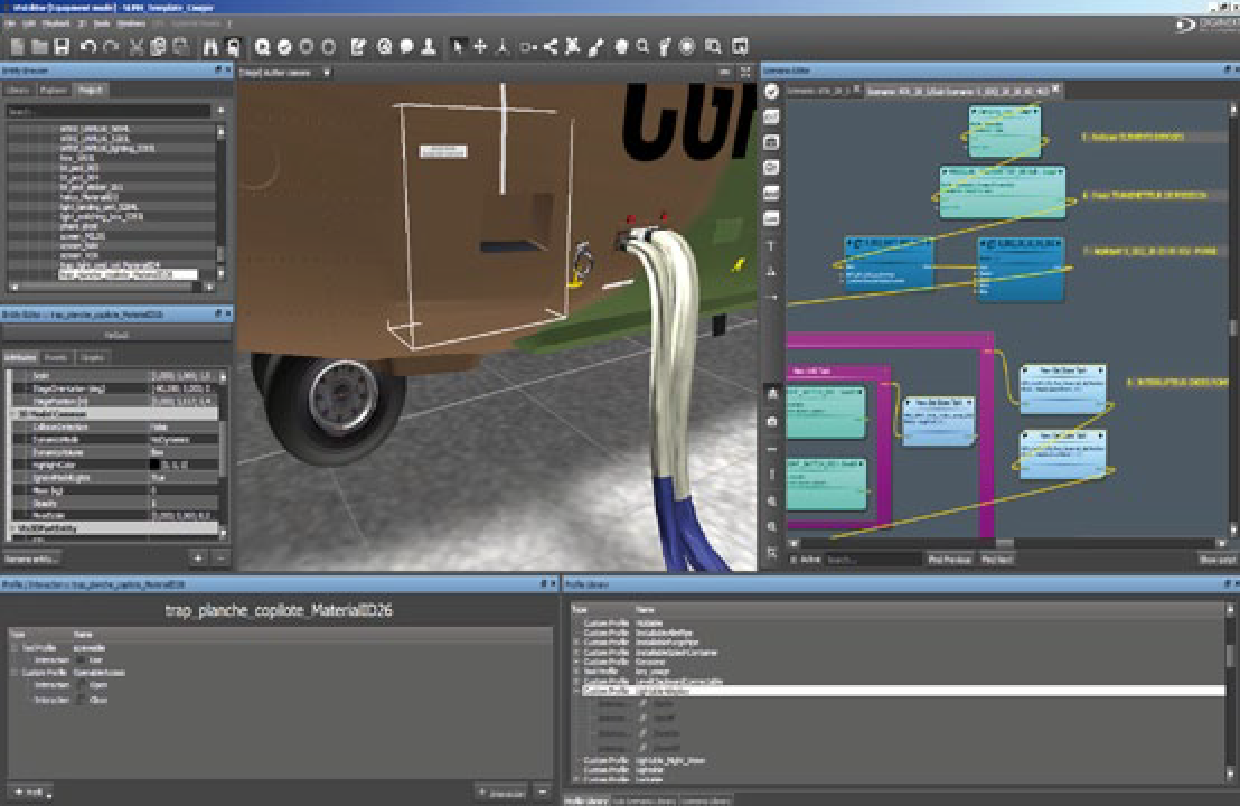Select the arrow selection tool

pos(458,46)
